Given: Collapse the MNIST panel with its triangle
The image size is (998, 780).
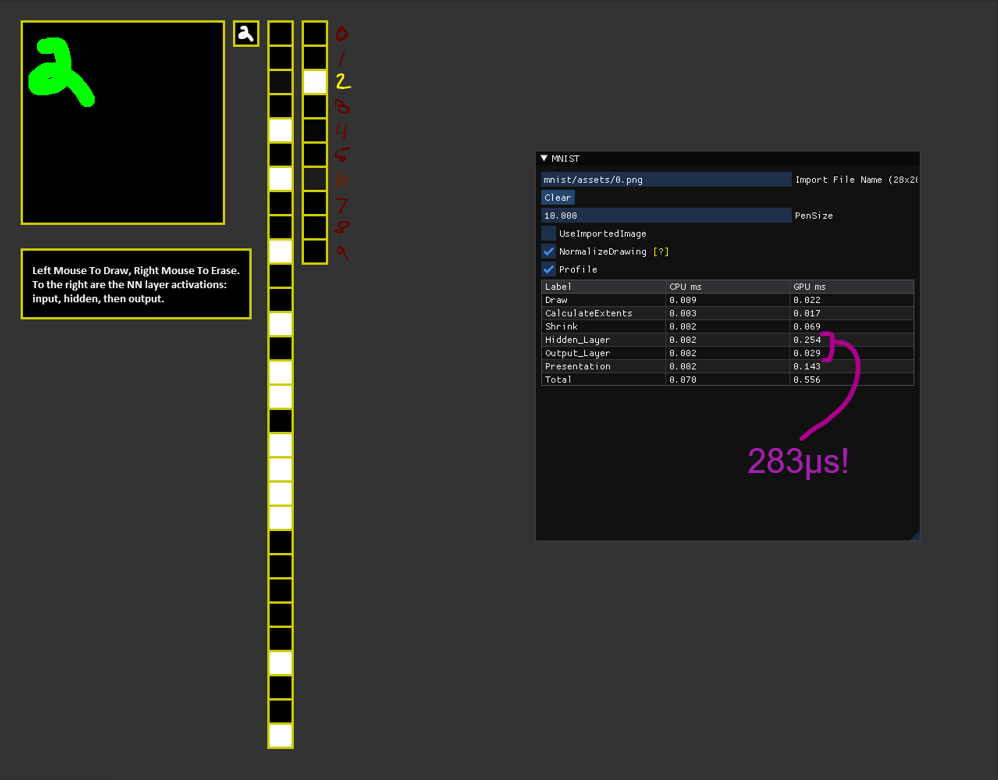Looking at the screenshot, I should pyautogui.click(x=546, y=158).
